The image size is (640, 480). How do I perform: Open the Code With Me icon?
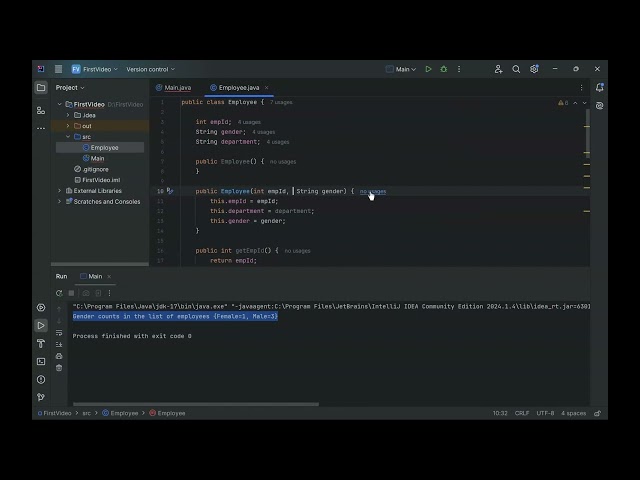(x=498, y=69)
